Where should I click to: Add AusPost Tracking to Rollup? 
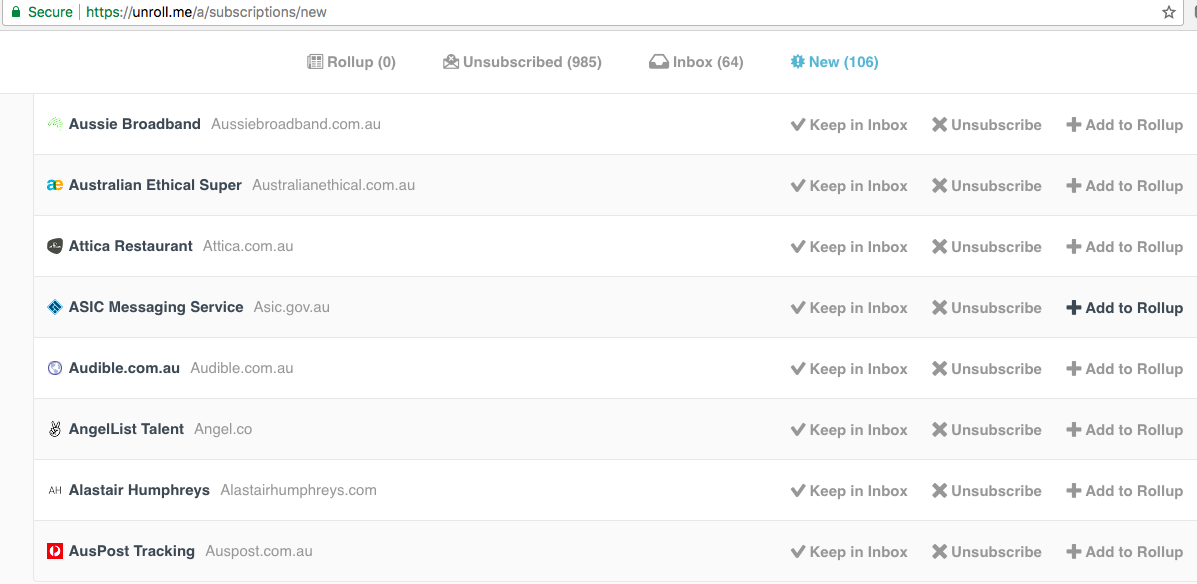(1124, 552)
